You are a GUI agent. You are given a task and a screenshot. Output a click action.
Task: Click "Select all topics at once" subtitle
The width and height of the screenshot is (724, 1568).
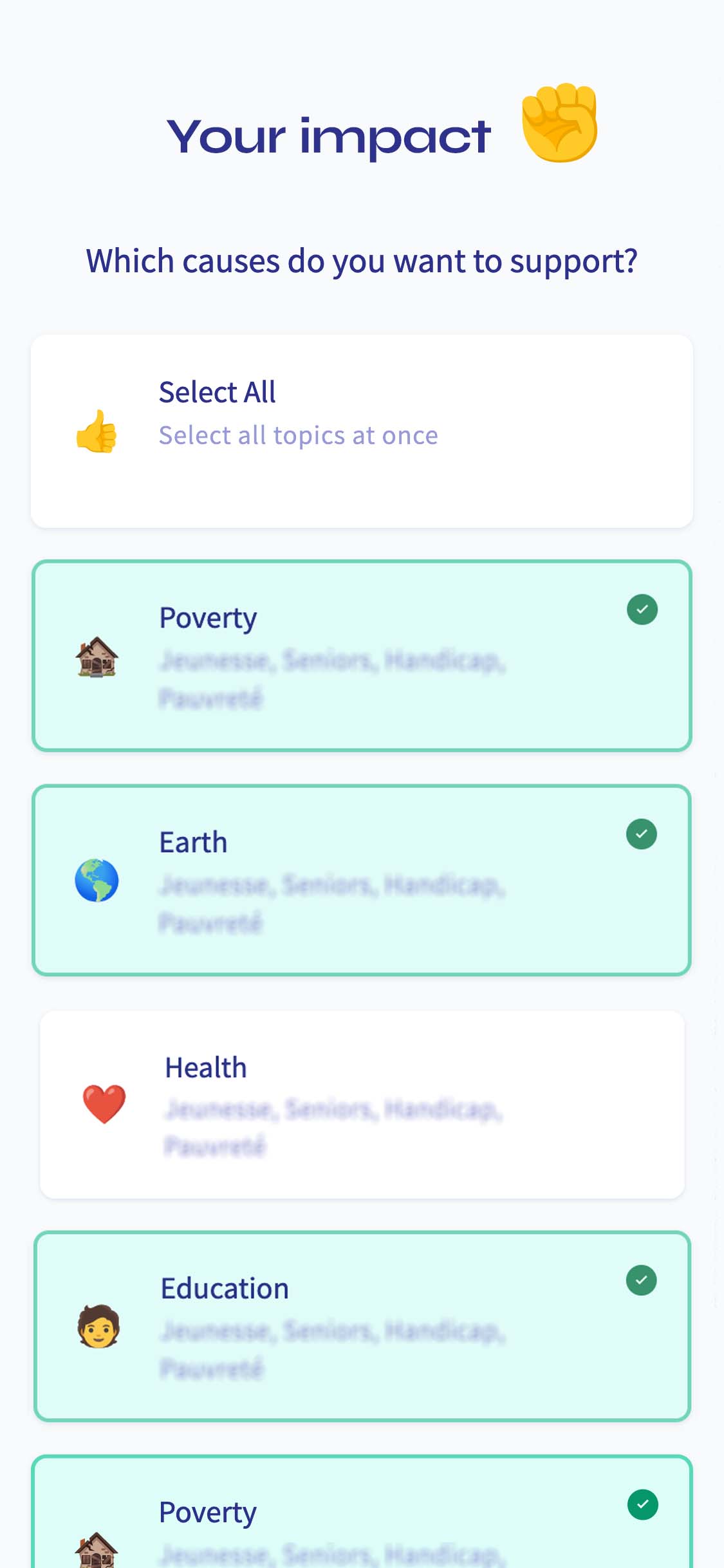[x=299, y=436]
